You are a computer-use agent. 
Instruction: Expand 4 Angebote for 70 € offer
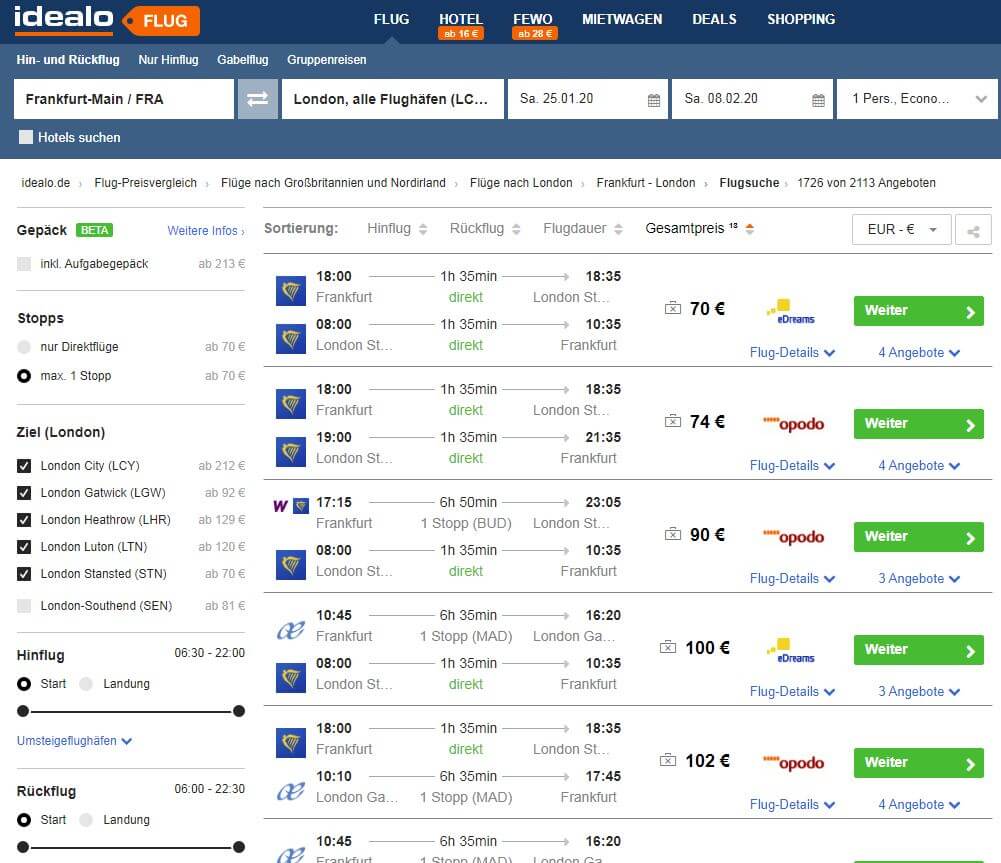tap(919, 353)
